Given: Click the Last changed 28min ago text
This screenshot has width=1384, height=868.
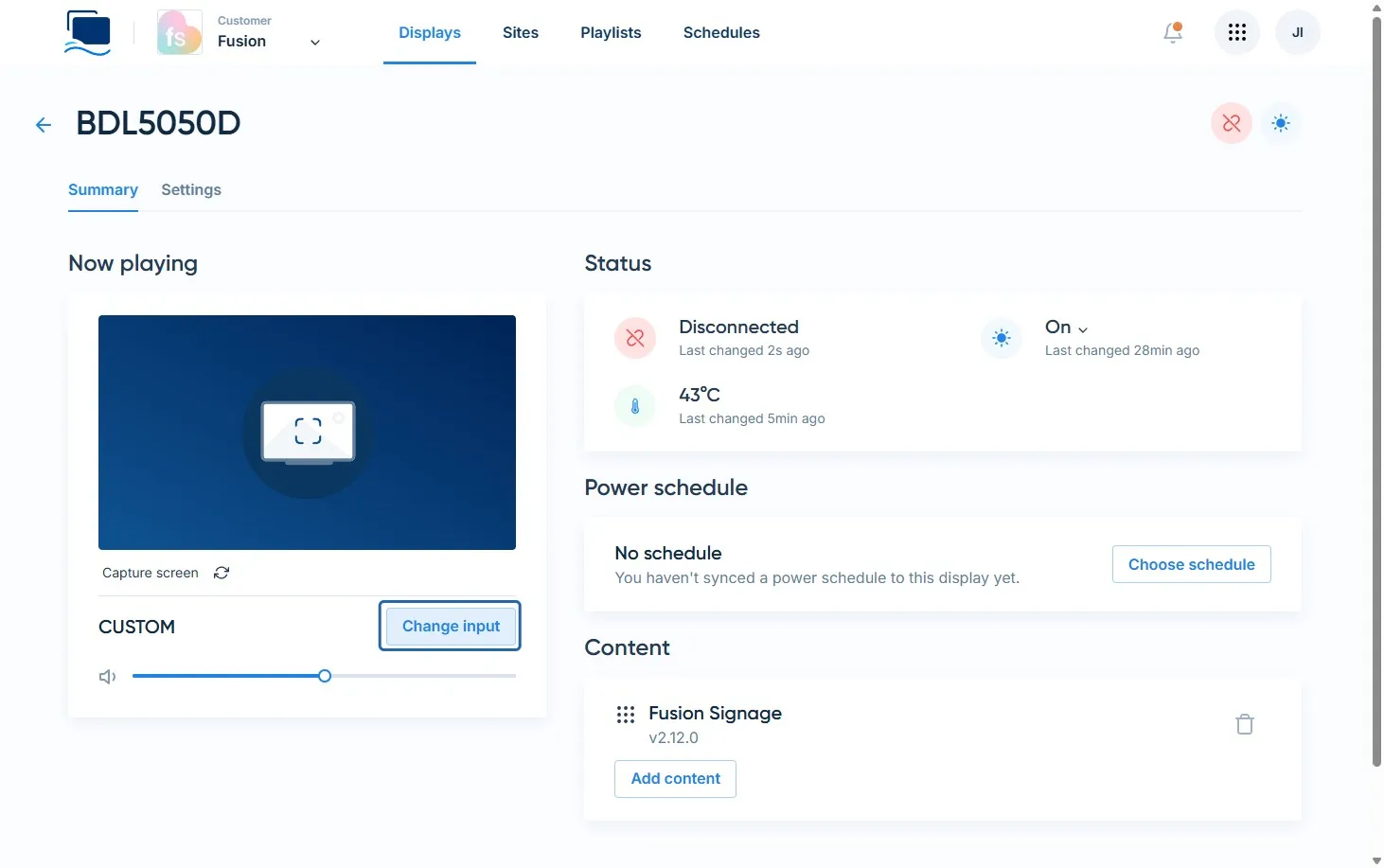Looking at the screenshot, I should point(1122,351).
